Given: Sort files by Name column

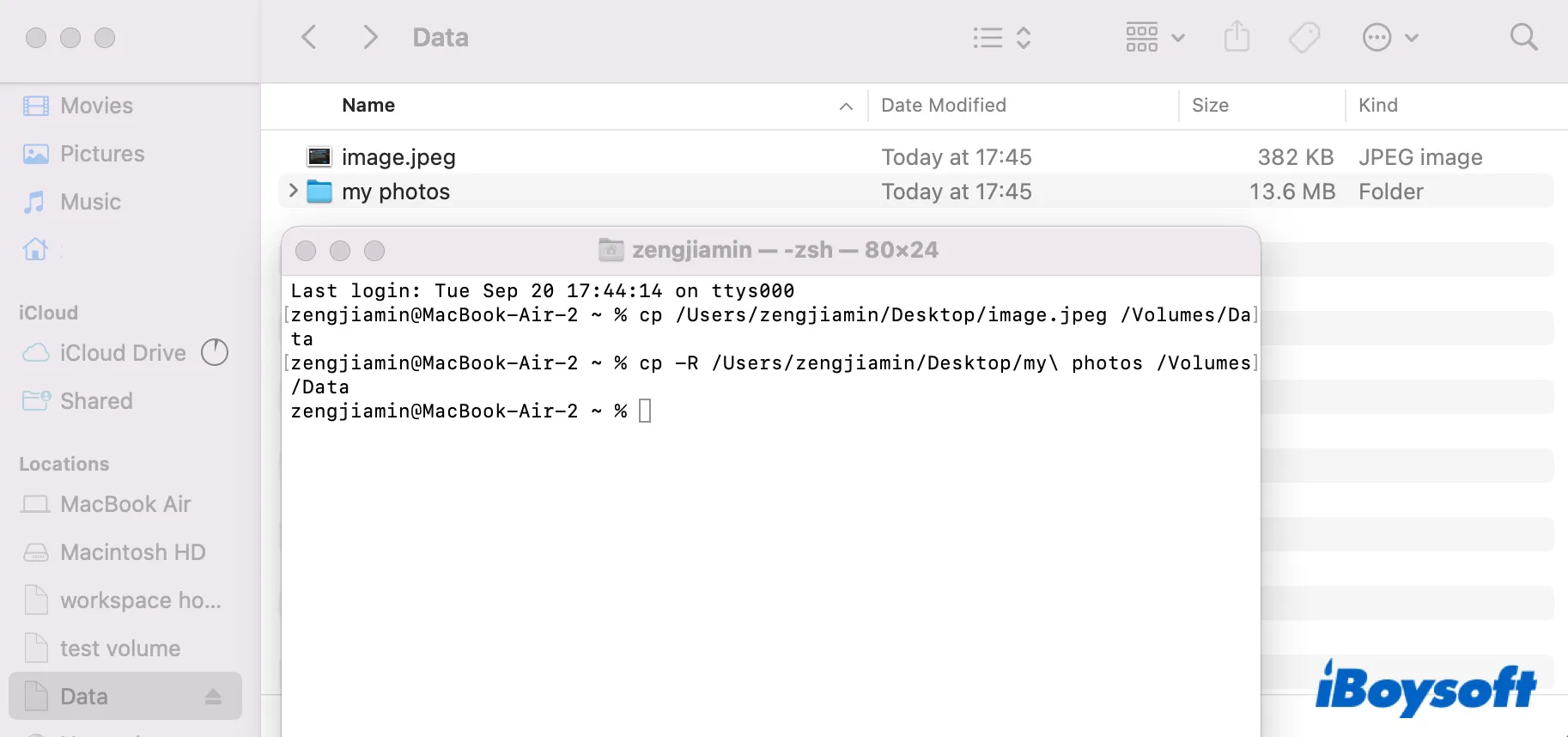Looking at the screenshot, I should [369, 106].
